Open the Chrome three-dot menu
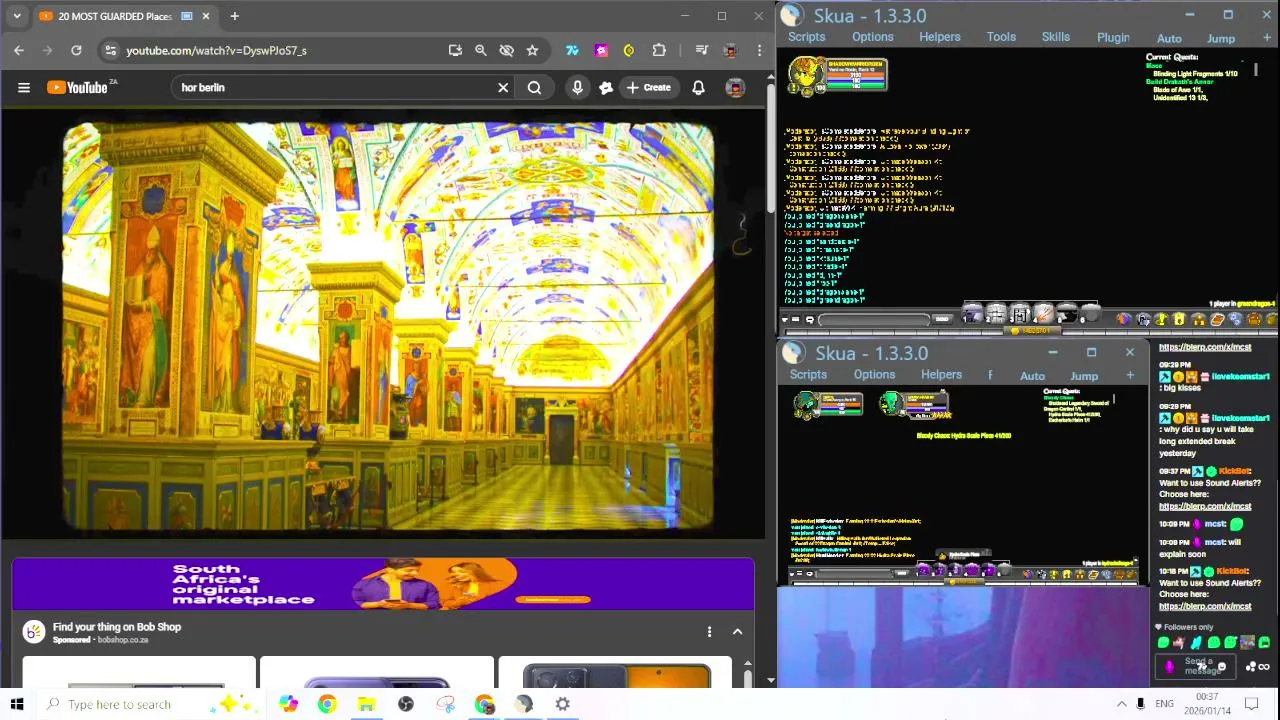The width and height of the screenshot is (1280, 720). pos(760,50)
